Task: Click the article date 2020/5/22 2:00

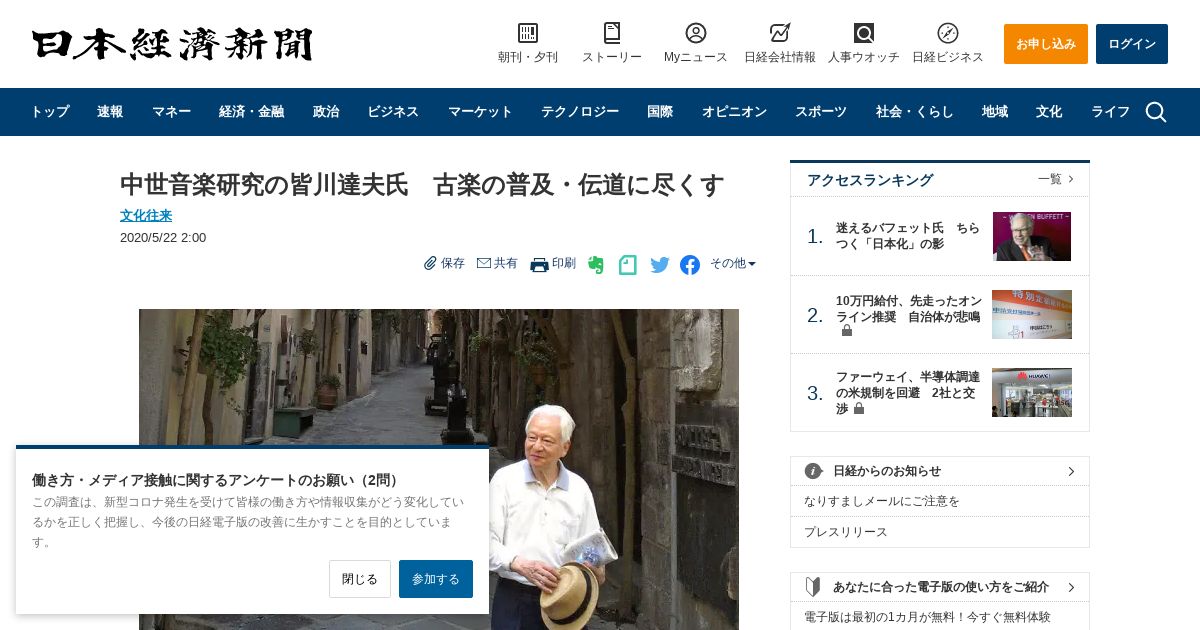Action: [163, 238]
